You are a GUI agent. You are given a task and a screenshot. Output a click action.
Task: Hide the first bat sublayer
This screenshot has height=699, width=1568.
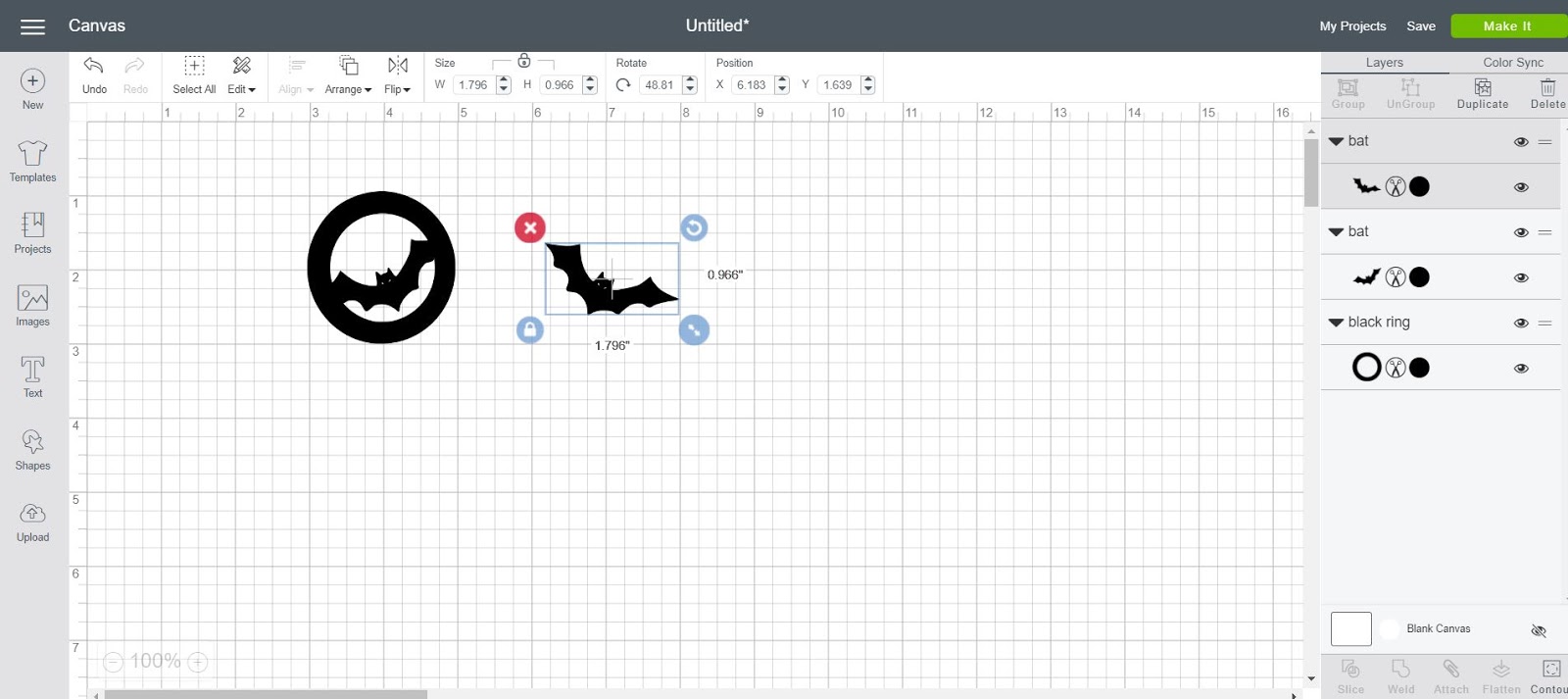click(1521, 187)
